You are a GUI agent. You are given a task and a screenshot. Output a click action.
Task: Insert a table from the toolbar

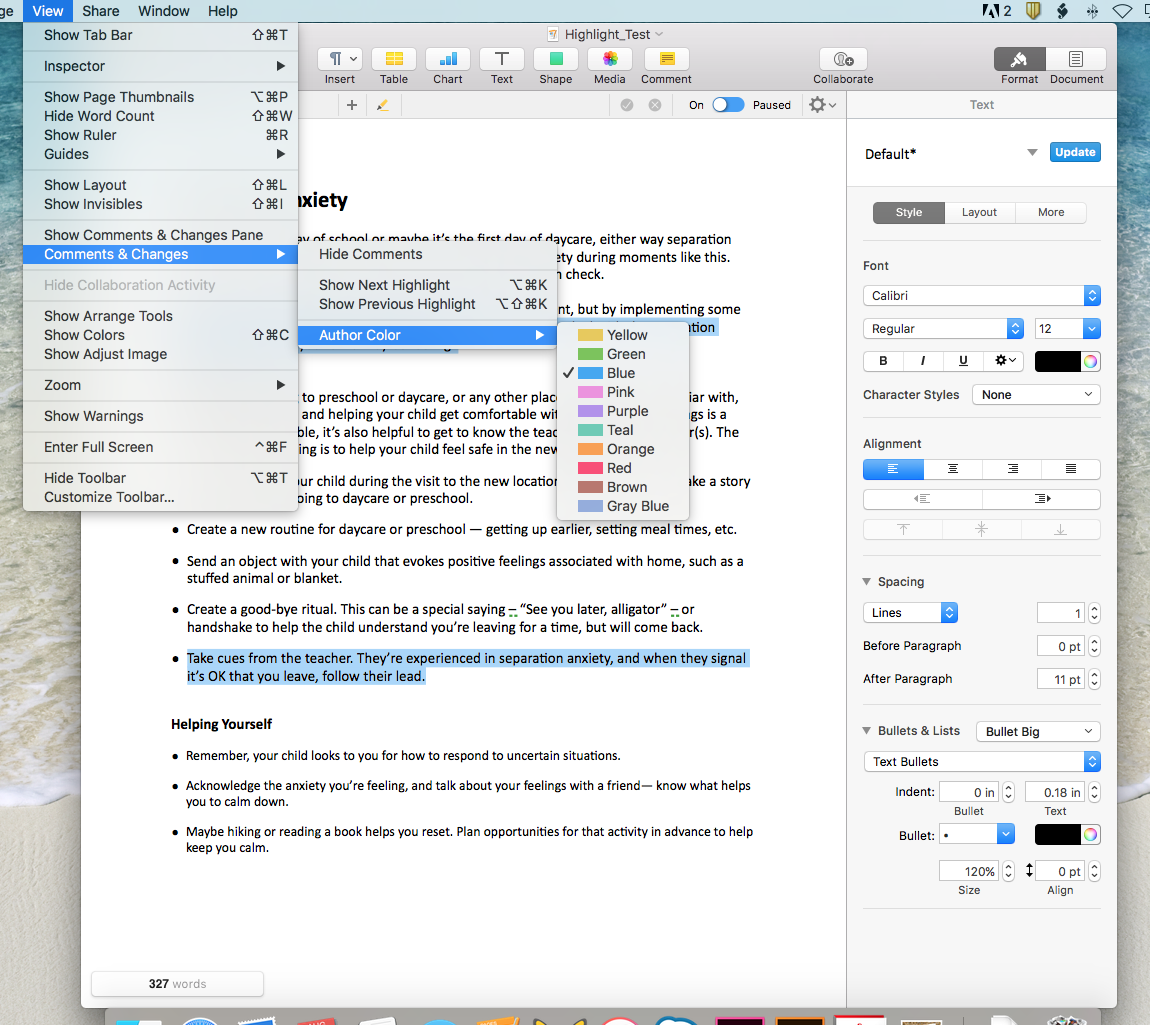click(393, 61)
